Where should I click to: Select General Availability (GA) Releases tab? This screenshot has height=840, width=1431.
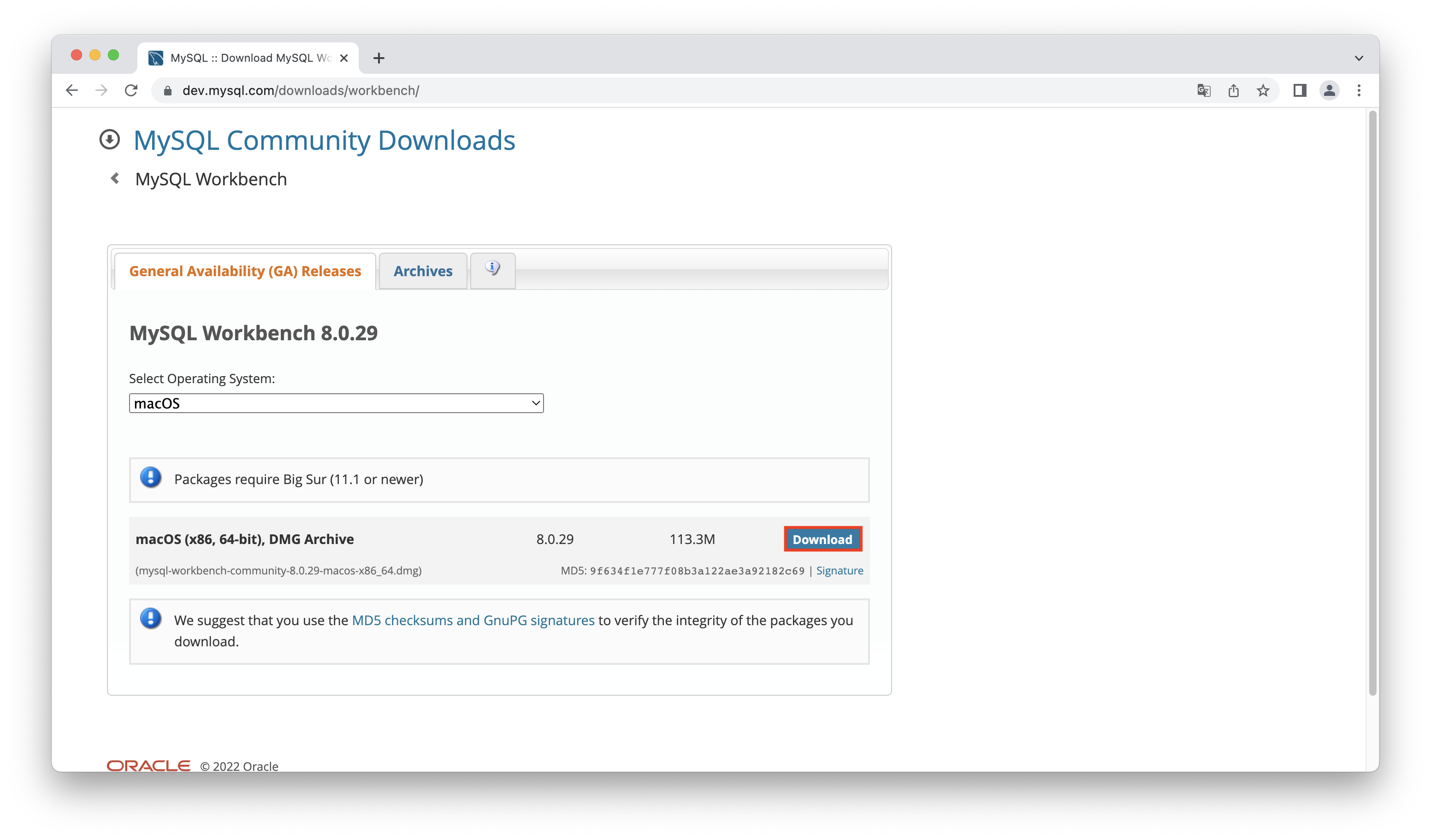[245, 271]
